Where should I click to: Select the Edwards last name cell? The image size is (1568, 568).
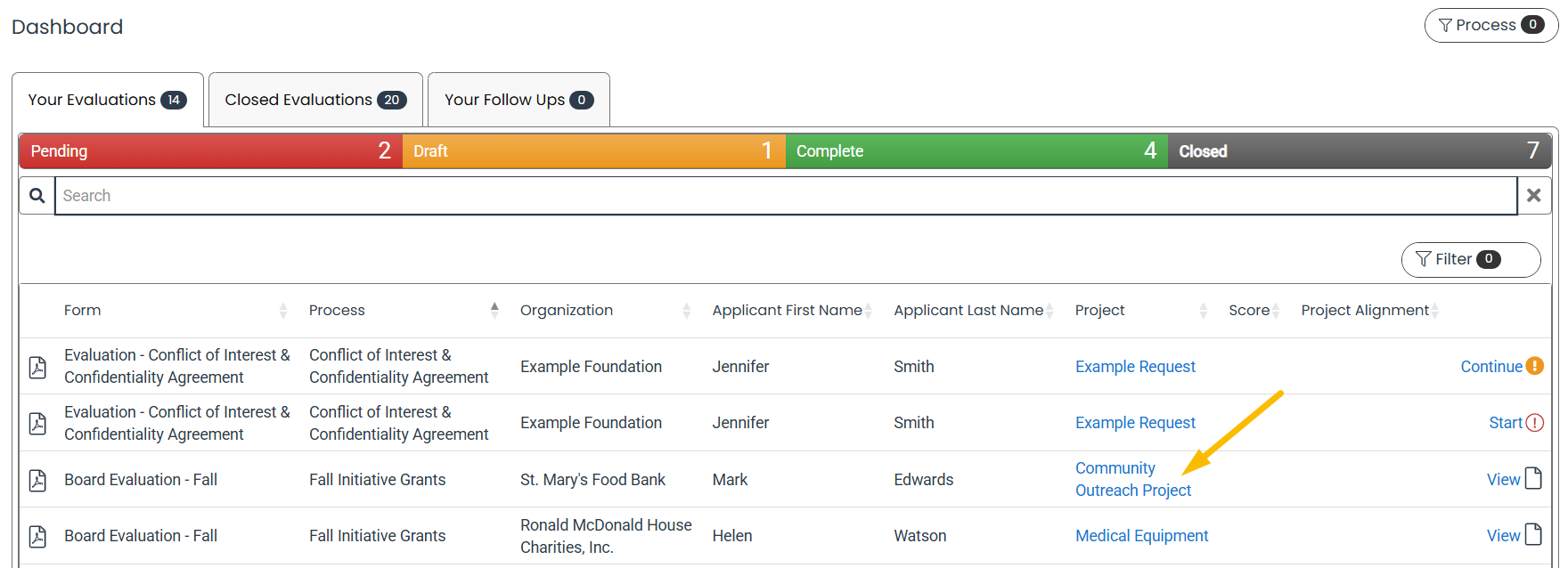[923, 480]
